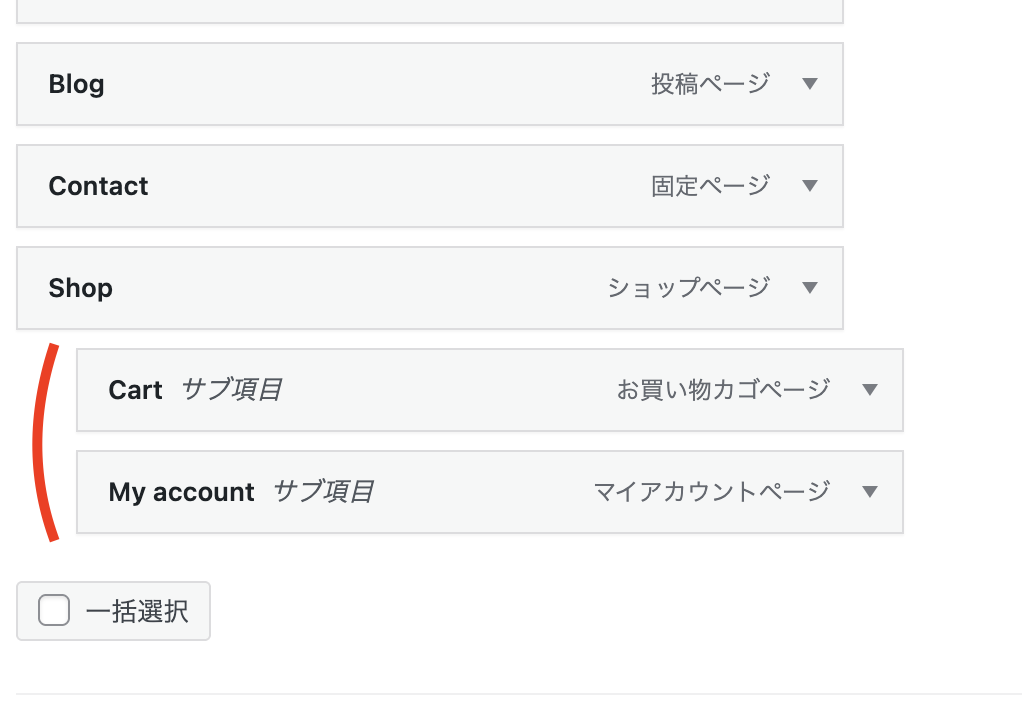Click the 一括選択 label text
This screenshot has height=716, width=1022.
137,611
